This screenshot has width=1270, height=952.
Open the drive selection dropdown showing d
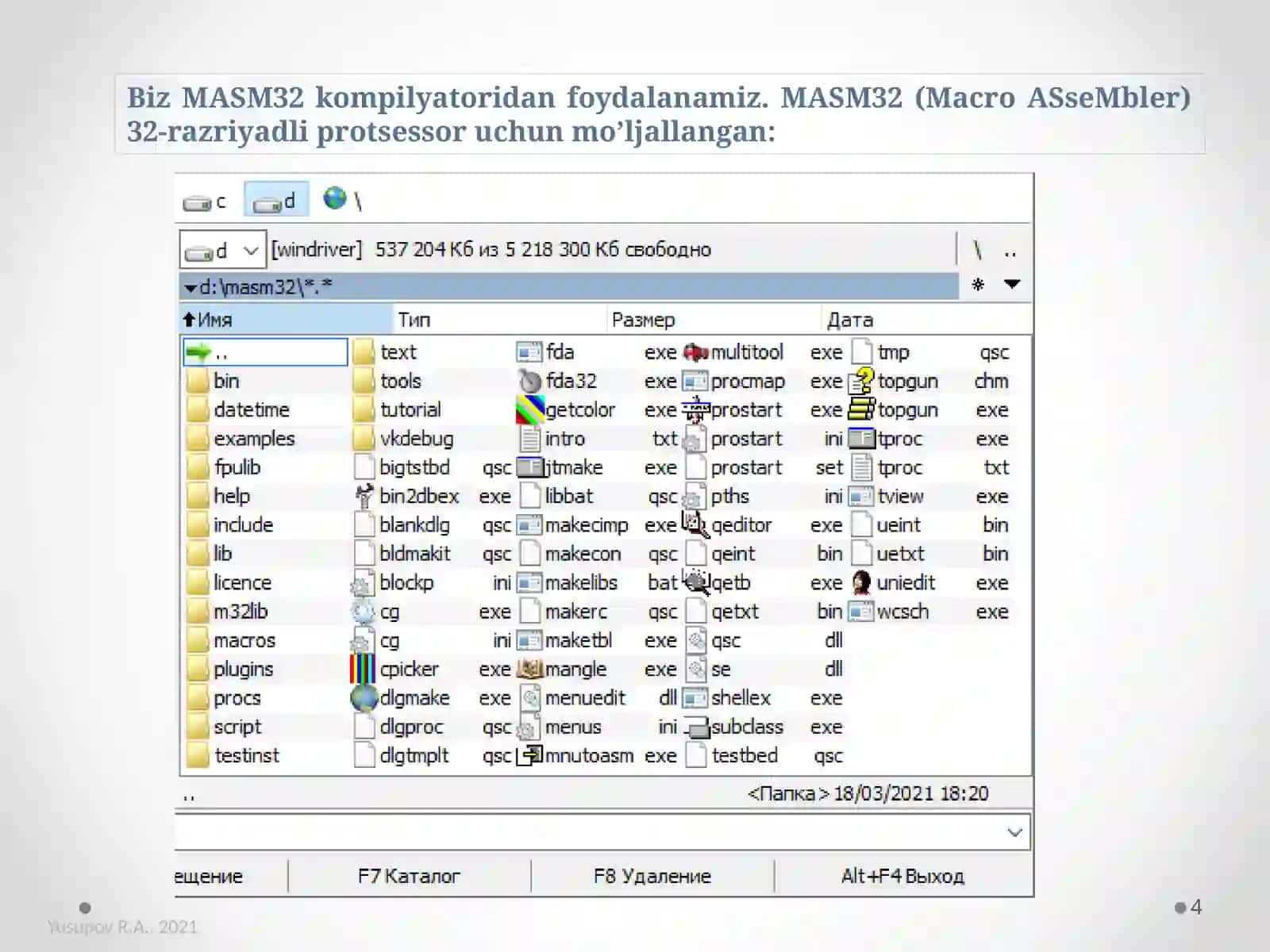222,251
